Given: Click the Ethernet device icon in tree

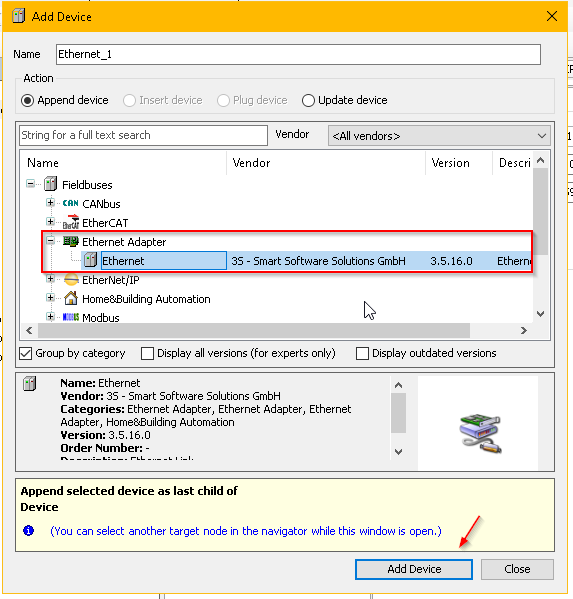Looking at the screenshot, I should pyautogui.click(x=91, y=260).
